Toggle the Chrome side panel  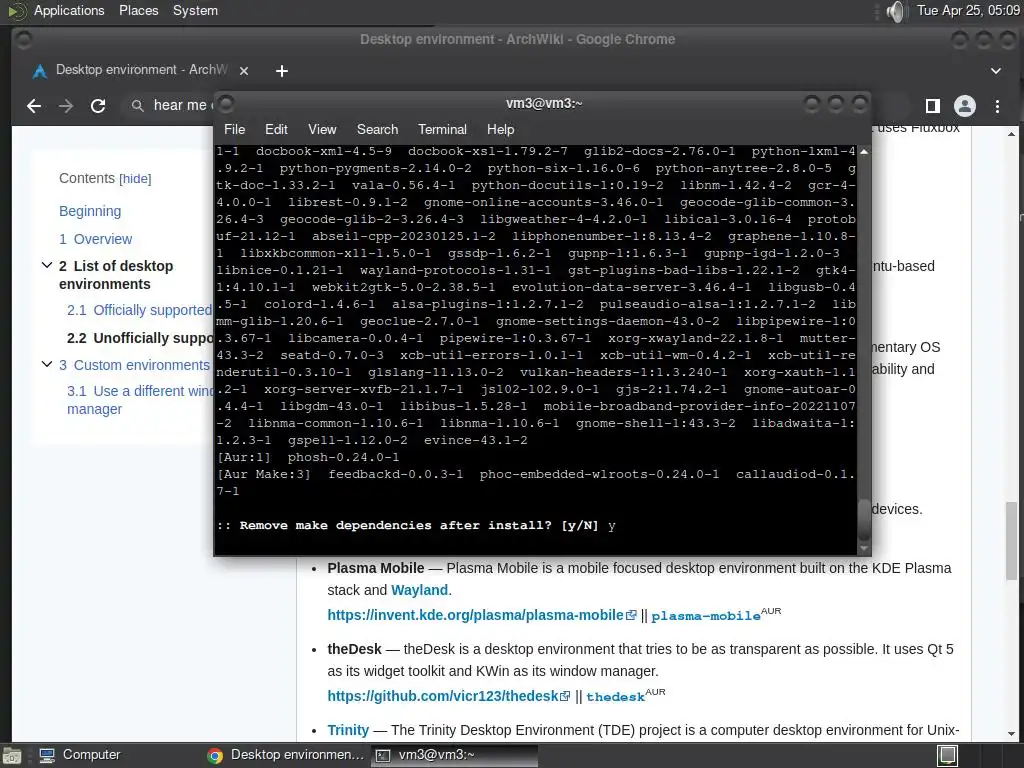tap(933, 106)
